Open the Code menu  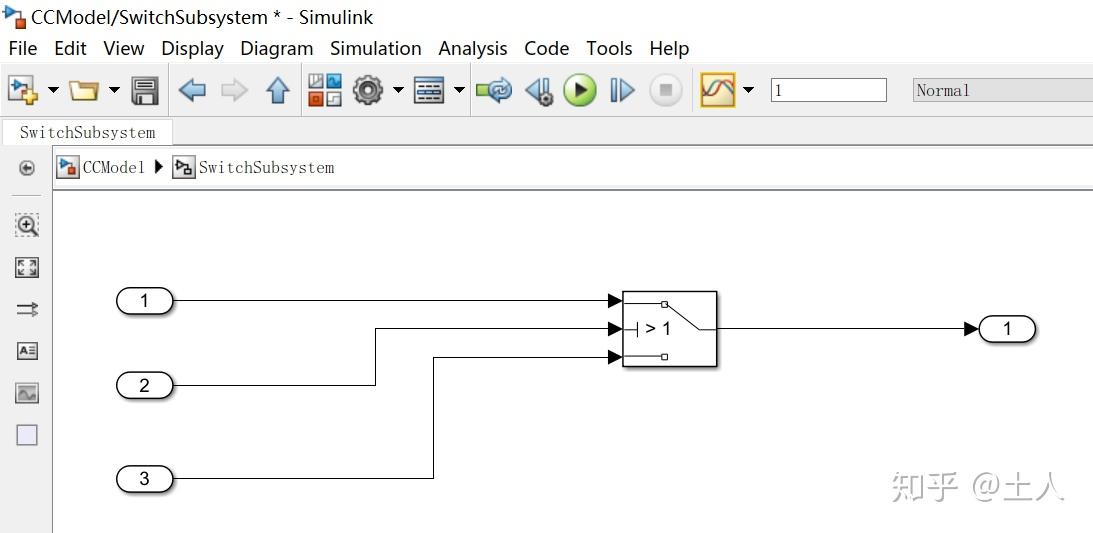tap(546, 49)
